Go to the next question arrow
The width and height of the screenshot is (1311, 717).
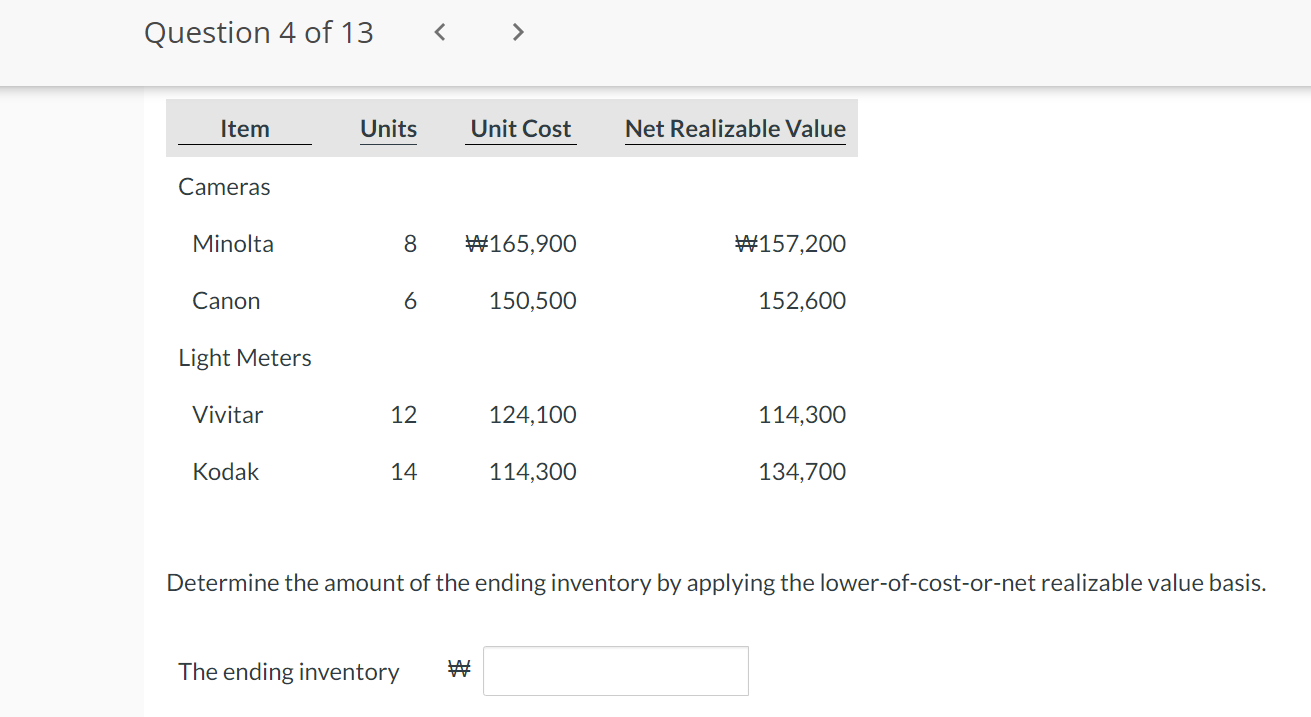[x=517, y=33]
